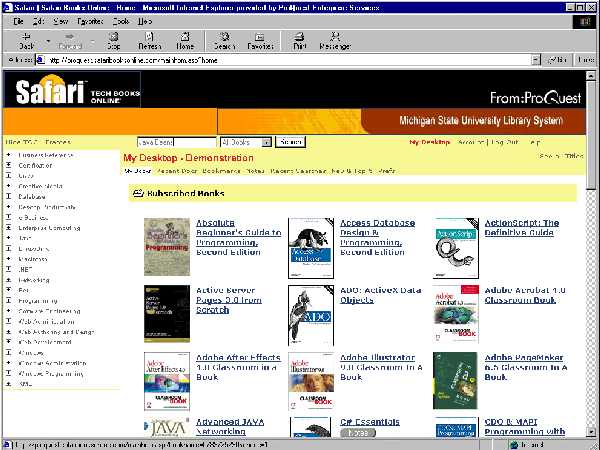Switch to the New & Top 5 tab
The width and height of the screenshot is (600, 450).
(352, 171)
